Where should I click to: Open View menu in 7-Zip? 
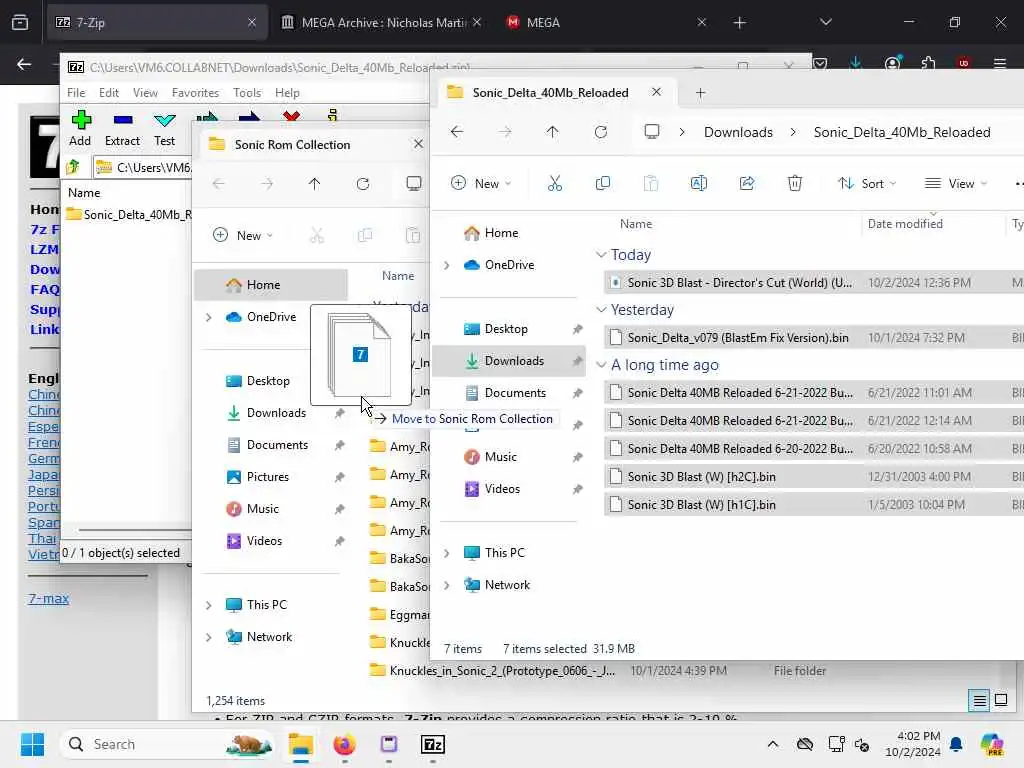coord(145,93)
